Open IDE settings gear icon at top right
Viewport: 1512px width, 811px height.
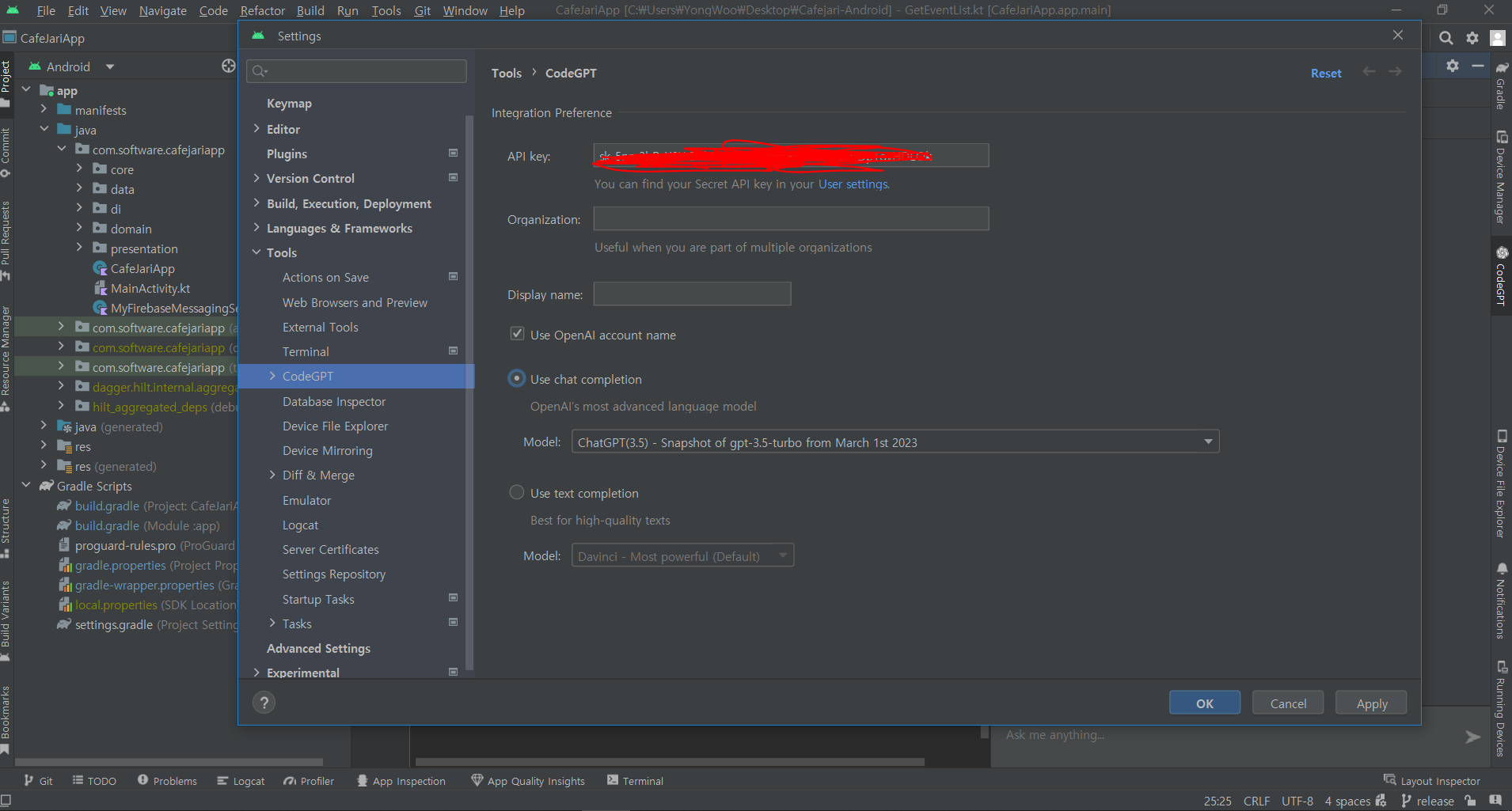coord(1472,38)
